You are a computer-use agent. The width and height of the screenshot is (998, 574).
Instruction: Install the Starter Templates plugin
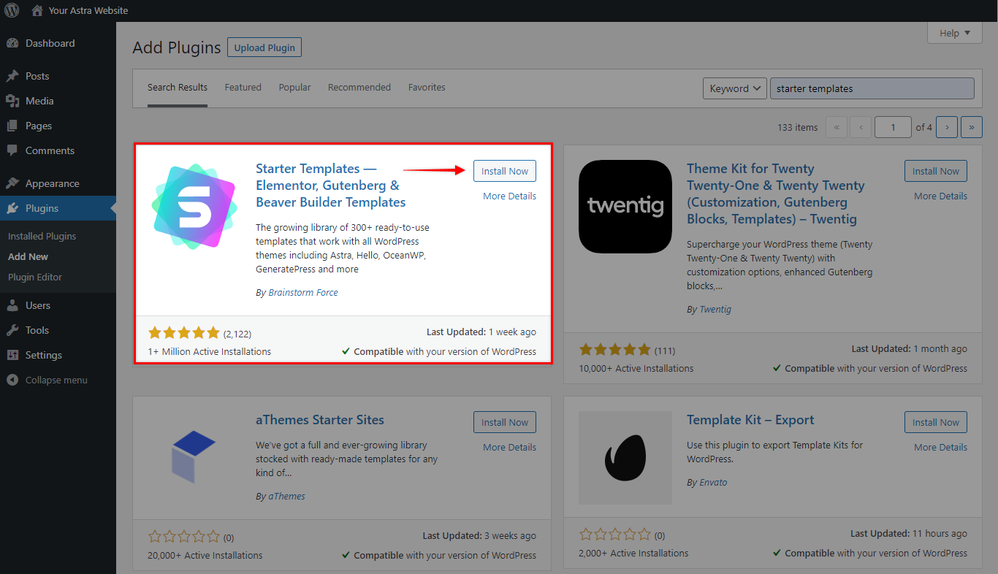tap(504, 171)
